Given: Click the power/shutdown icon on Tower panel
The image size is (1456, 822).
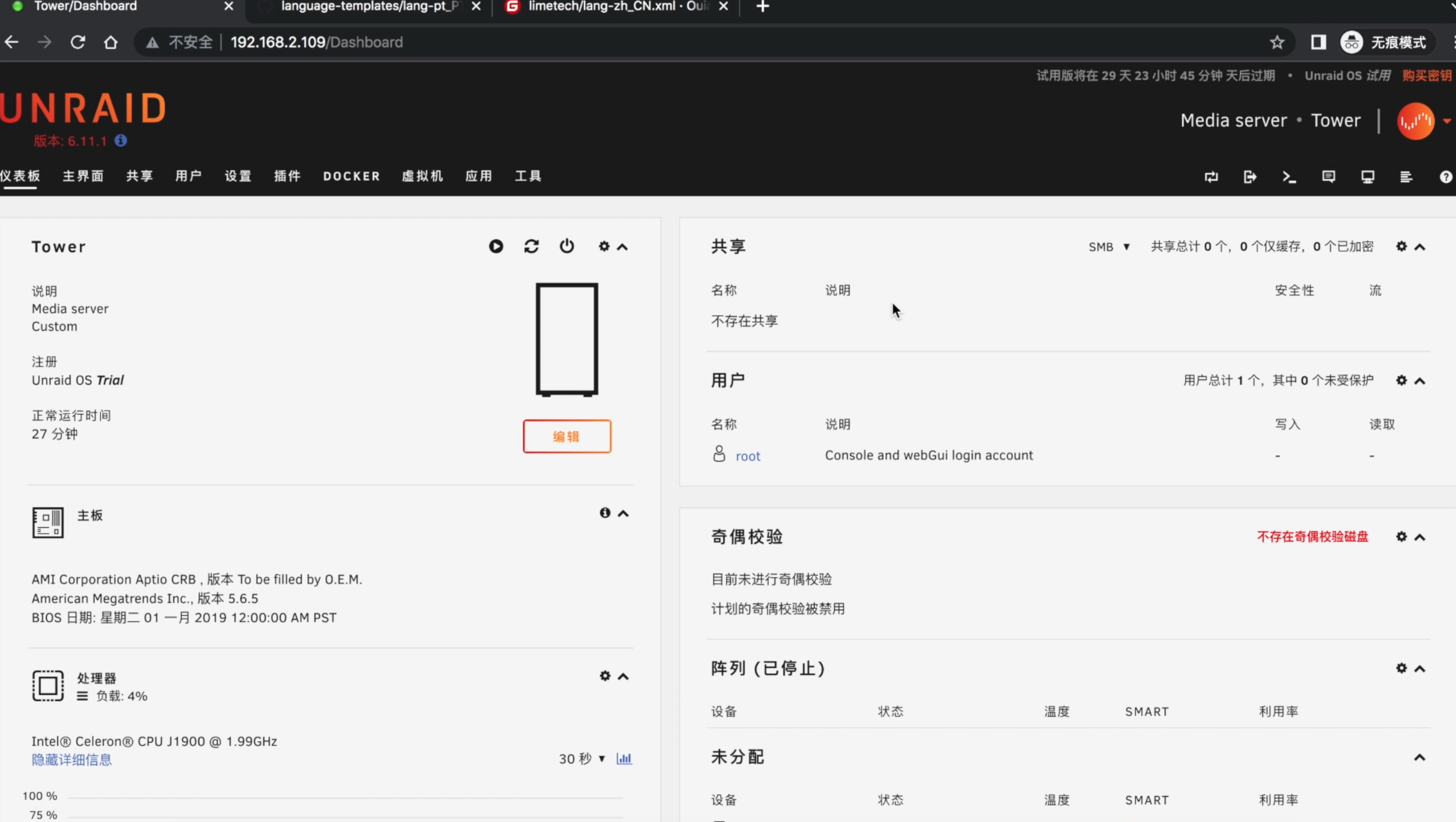Looking at the screenshot, I should (567, 246).
